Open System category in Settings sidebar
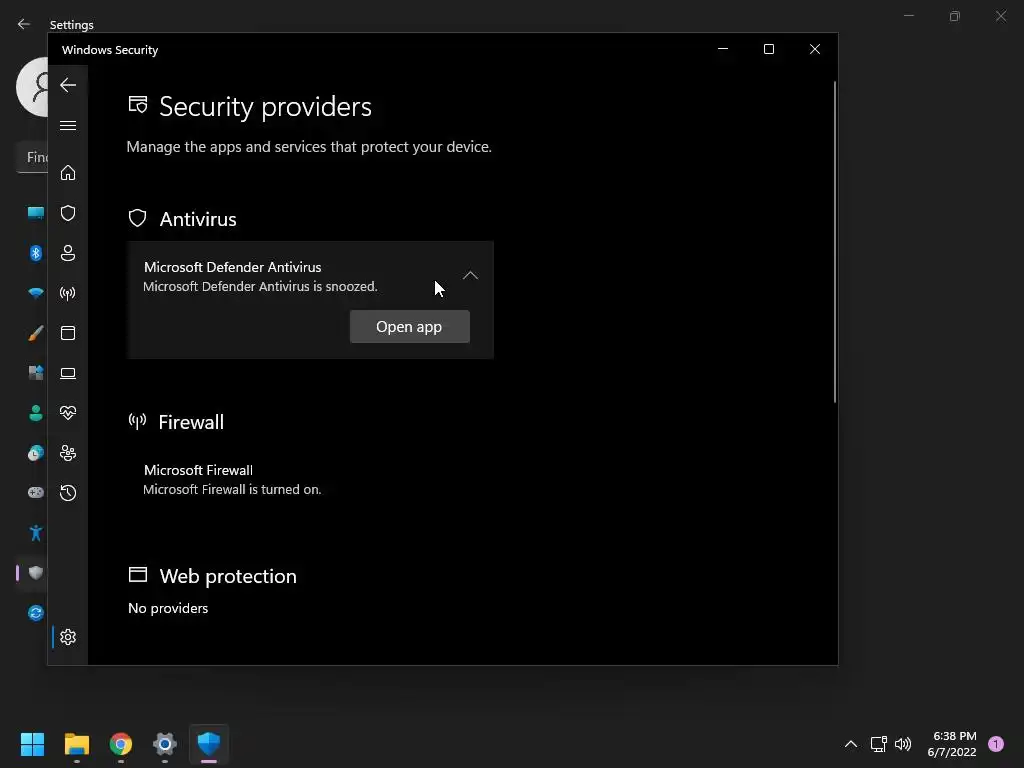 pyautogui.click(x=35, y=213)
